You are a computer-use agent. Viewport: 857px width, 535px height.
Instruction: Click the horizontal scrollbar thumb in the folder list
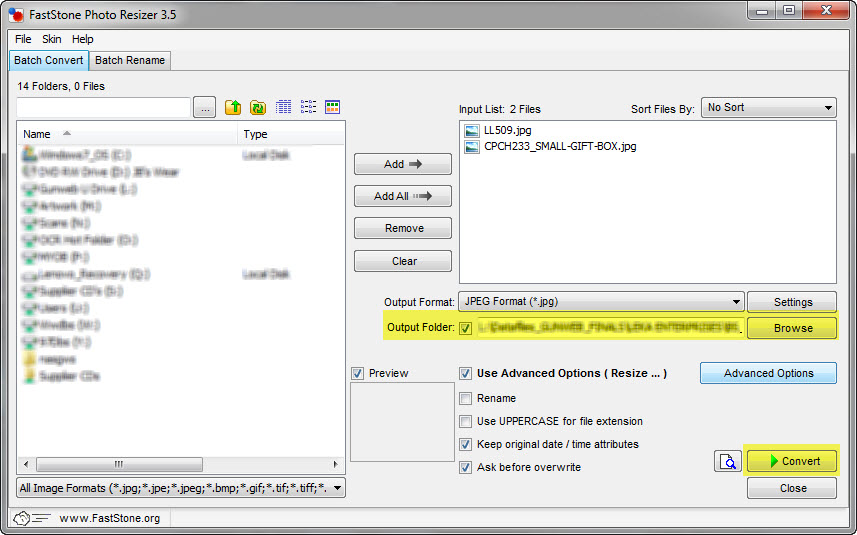point(119,465)
